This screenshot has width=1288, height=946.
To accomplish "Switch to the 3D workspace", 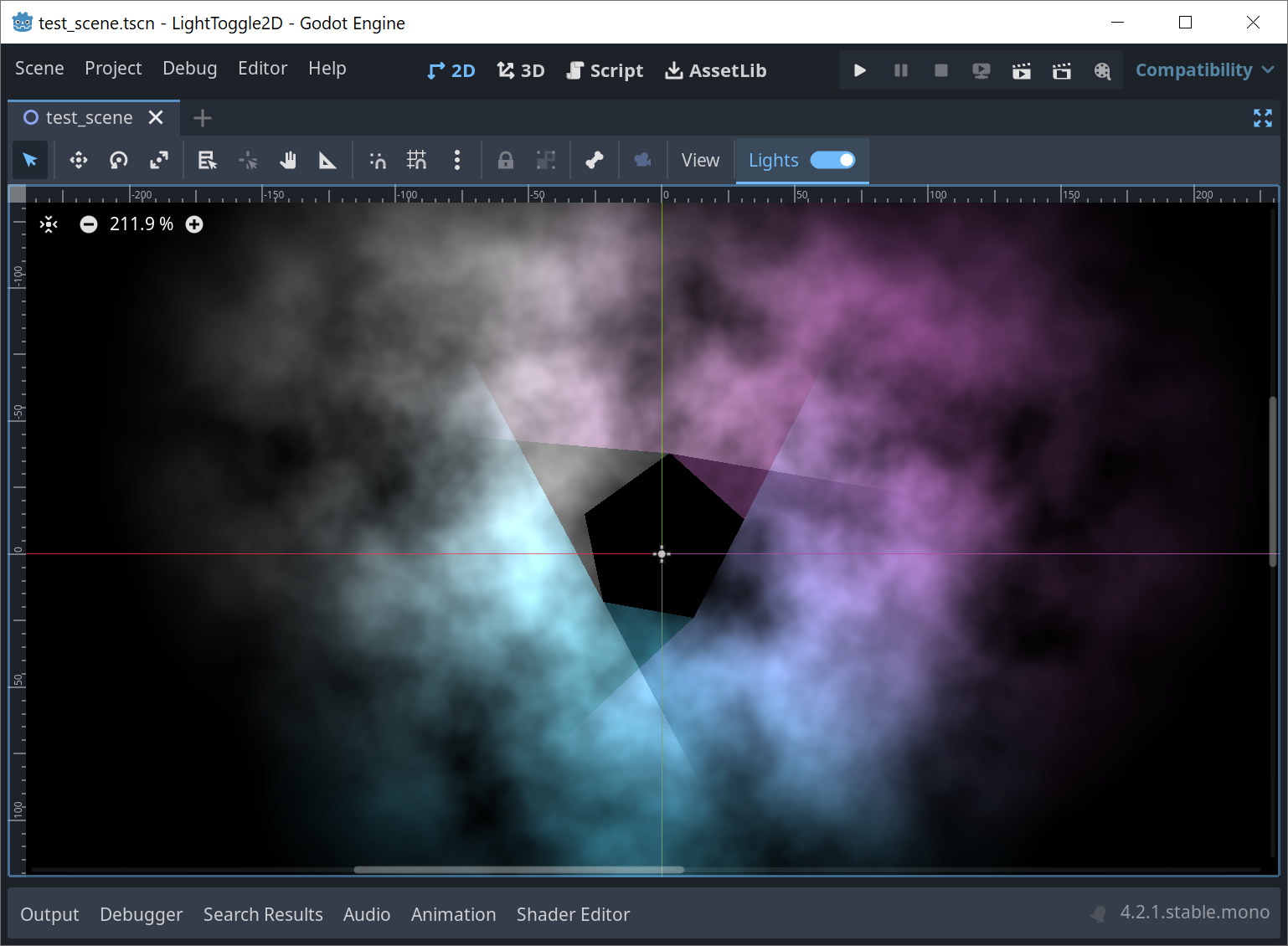I will click(521, 70).
